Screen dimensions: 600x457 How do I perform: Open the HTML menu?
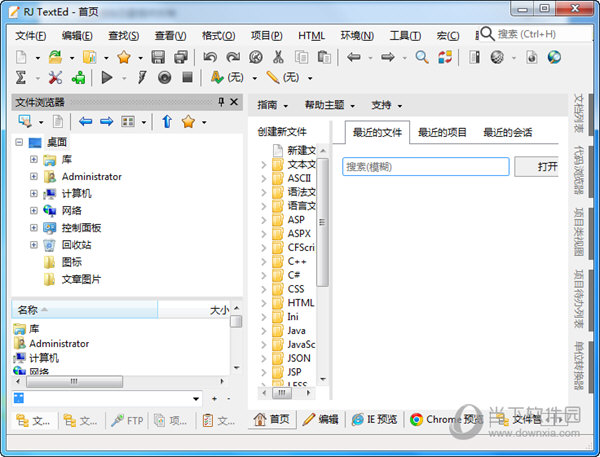point(311,36)
